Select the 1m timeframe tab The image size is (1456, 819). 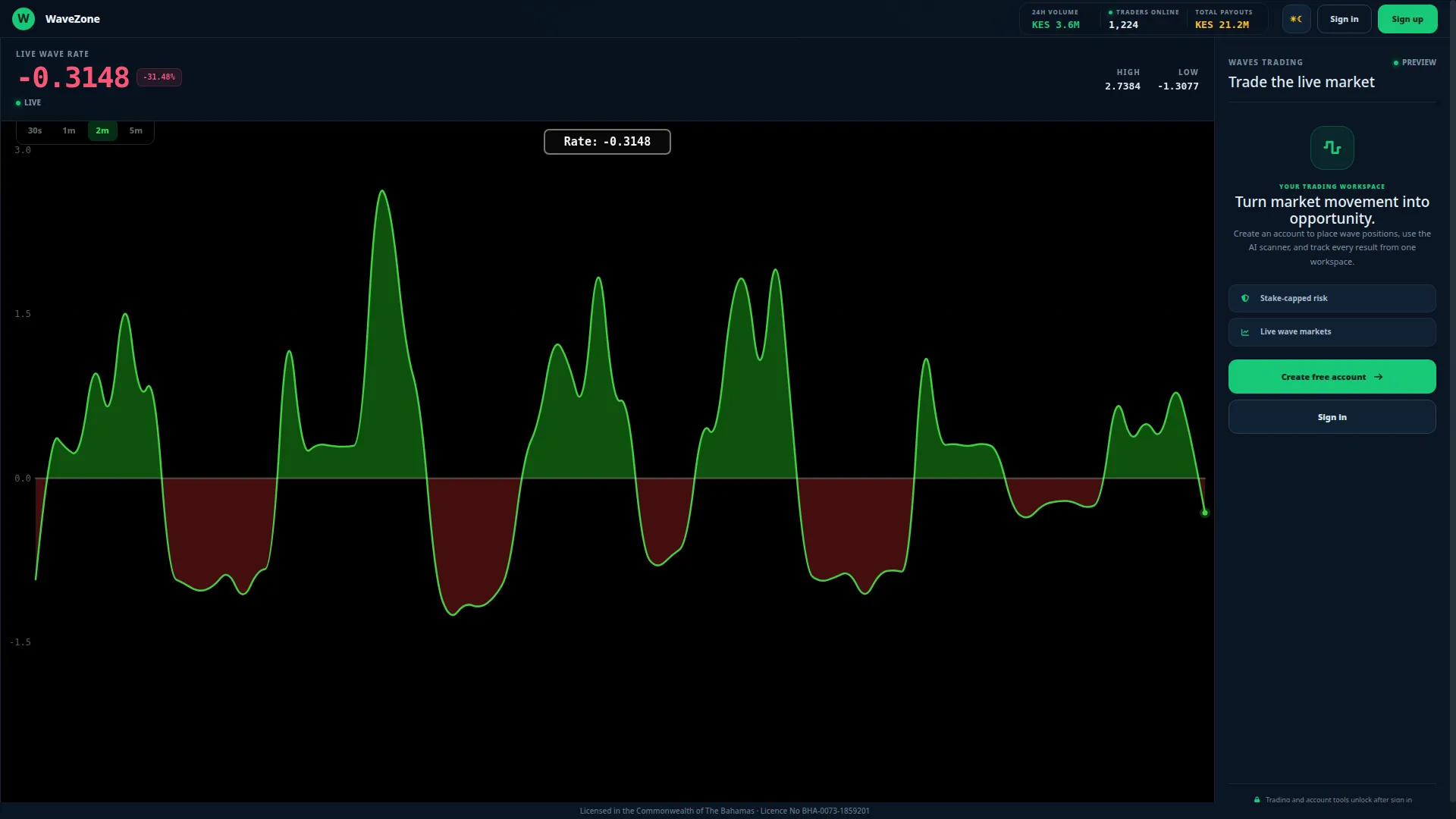tap(69, 130)
